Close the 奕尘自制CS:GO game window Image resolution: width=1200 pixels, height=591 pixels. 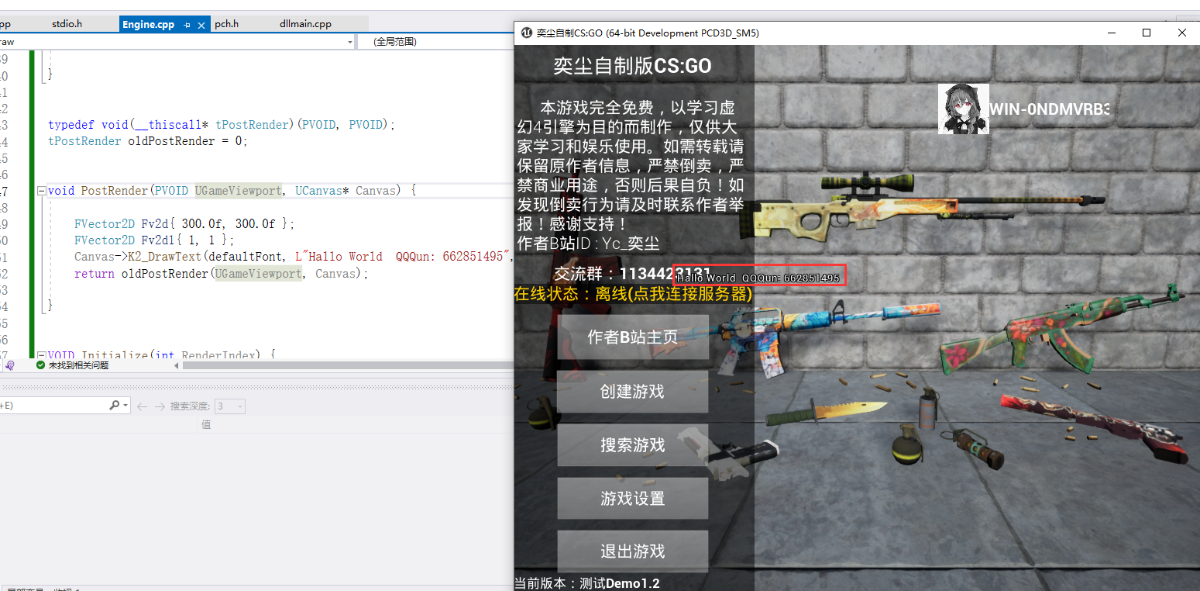click(1181, 33)
